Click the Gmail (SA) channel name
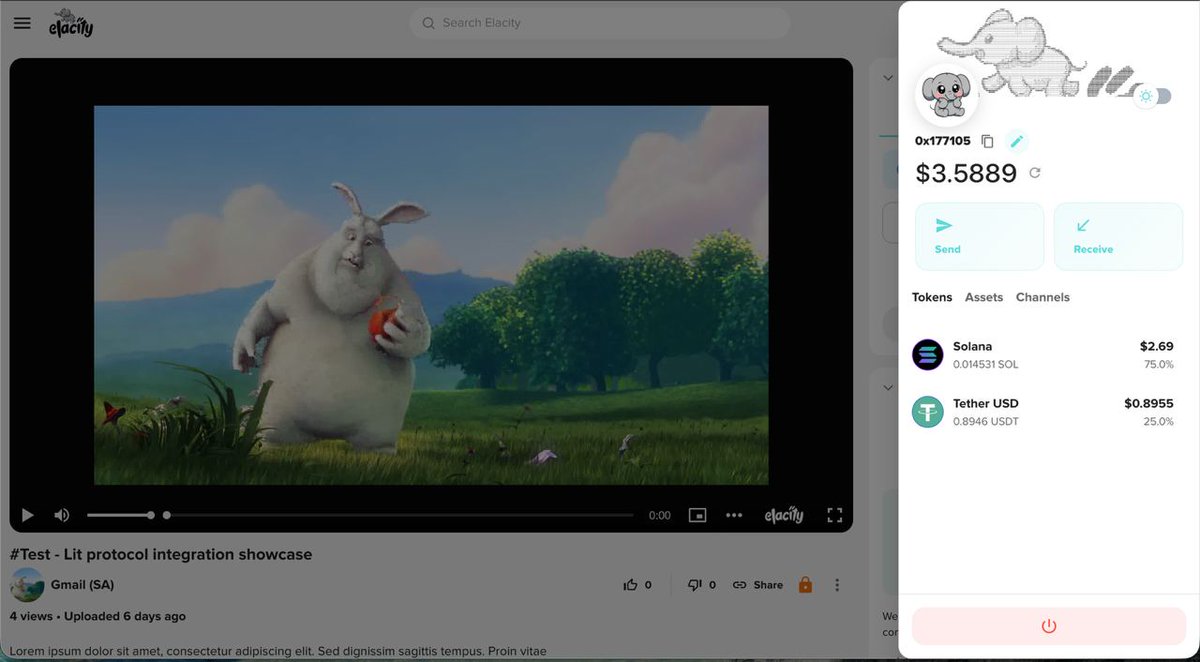The height and width of the screenshot is (662, 1200). coord(82,585)
